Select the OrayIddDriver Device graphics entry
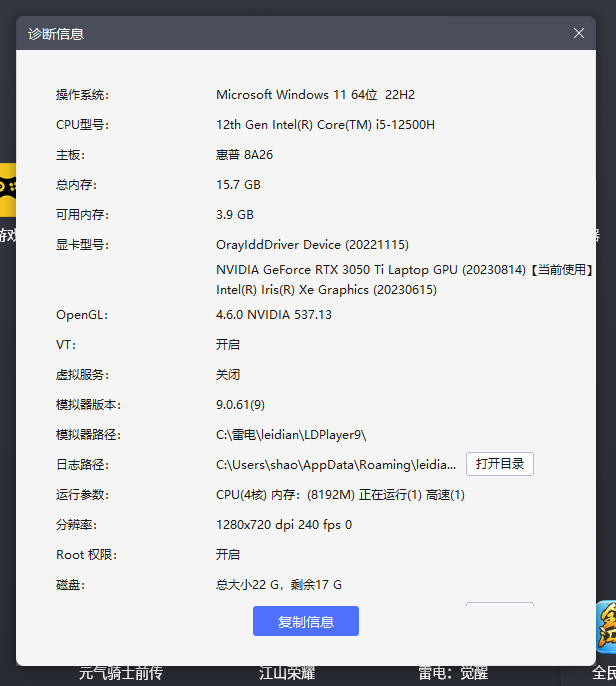Screen dimensions: 616x686 point(312,245)
